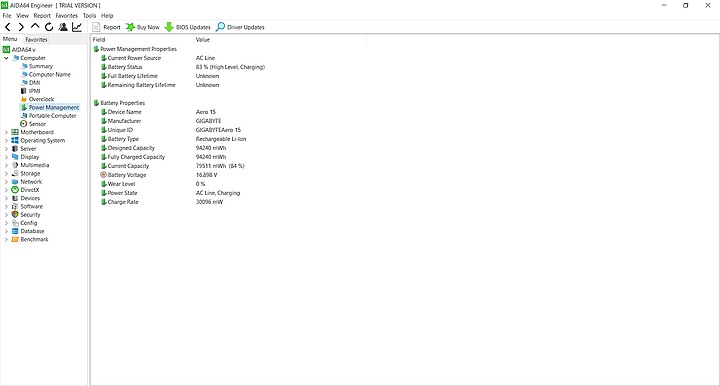Expand the DirectX tree node
Screen dimensions: 720x386
(x=6, y=190)
